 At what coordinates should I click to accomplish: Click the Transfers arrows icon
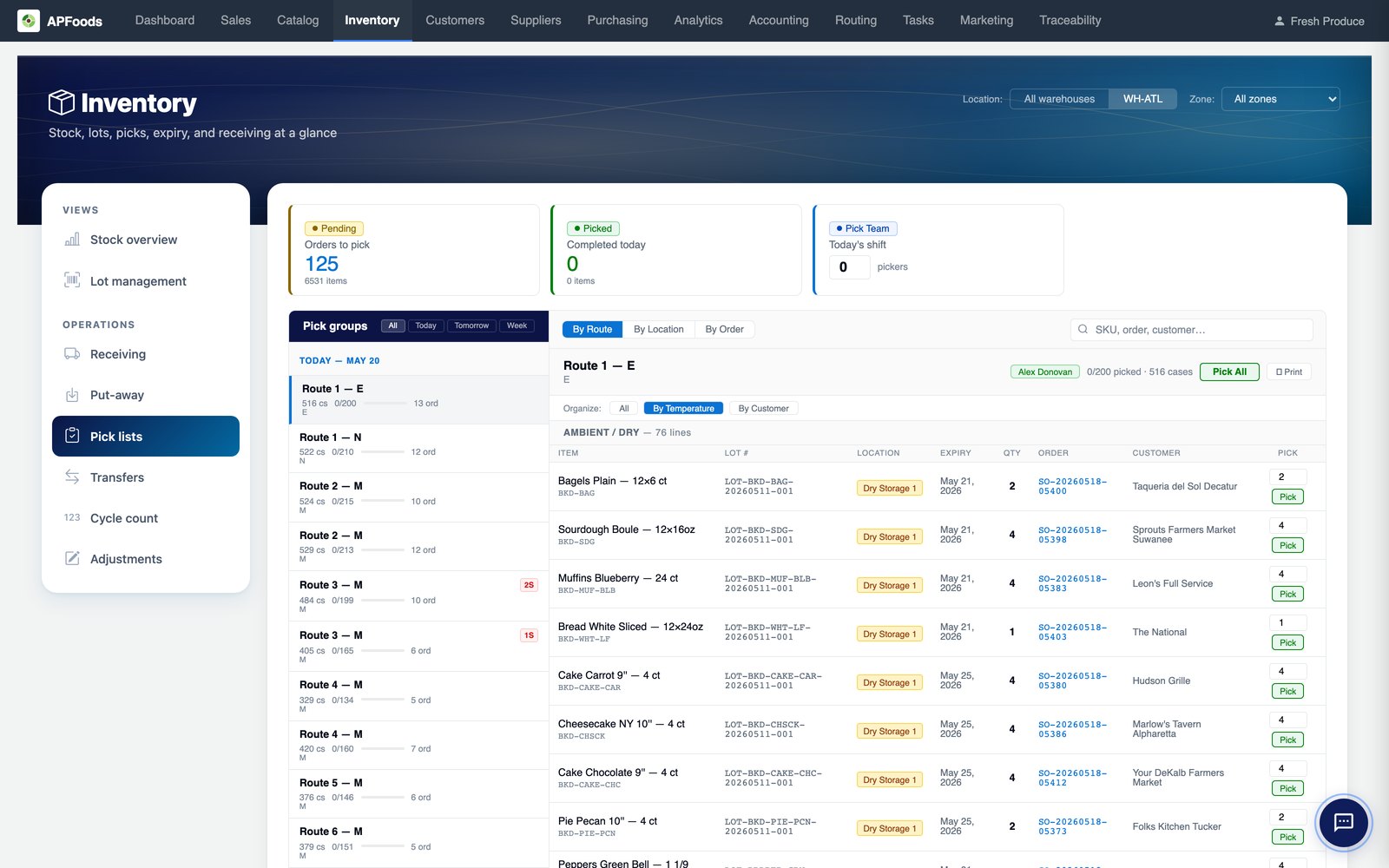[72, 477]
